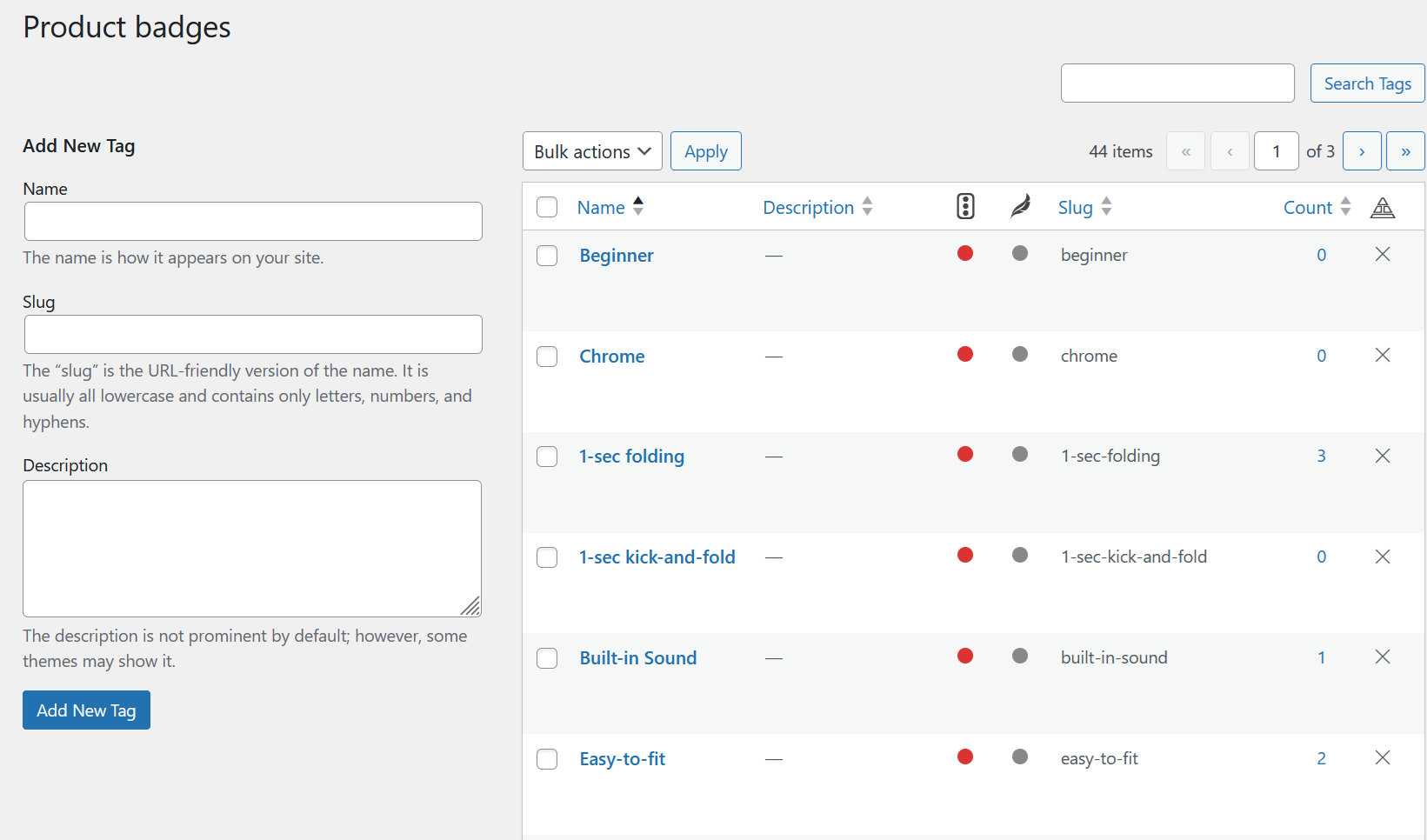
Task: Tick the Easy-to-fit checkbox
Action: (547, 759)
